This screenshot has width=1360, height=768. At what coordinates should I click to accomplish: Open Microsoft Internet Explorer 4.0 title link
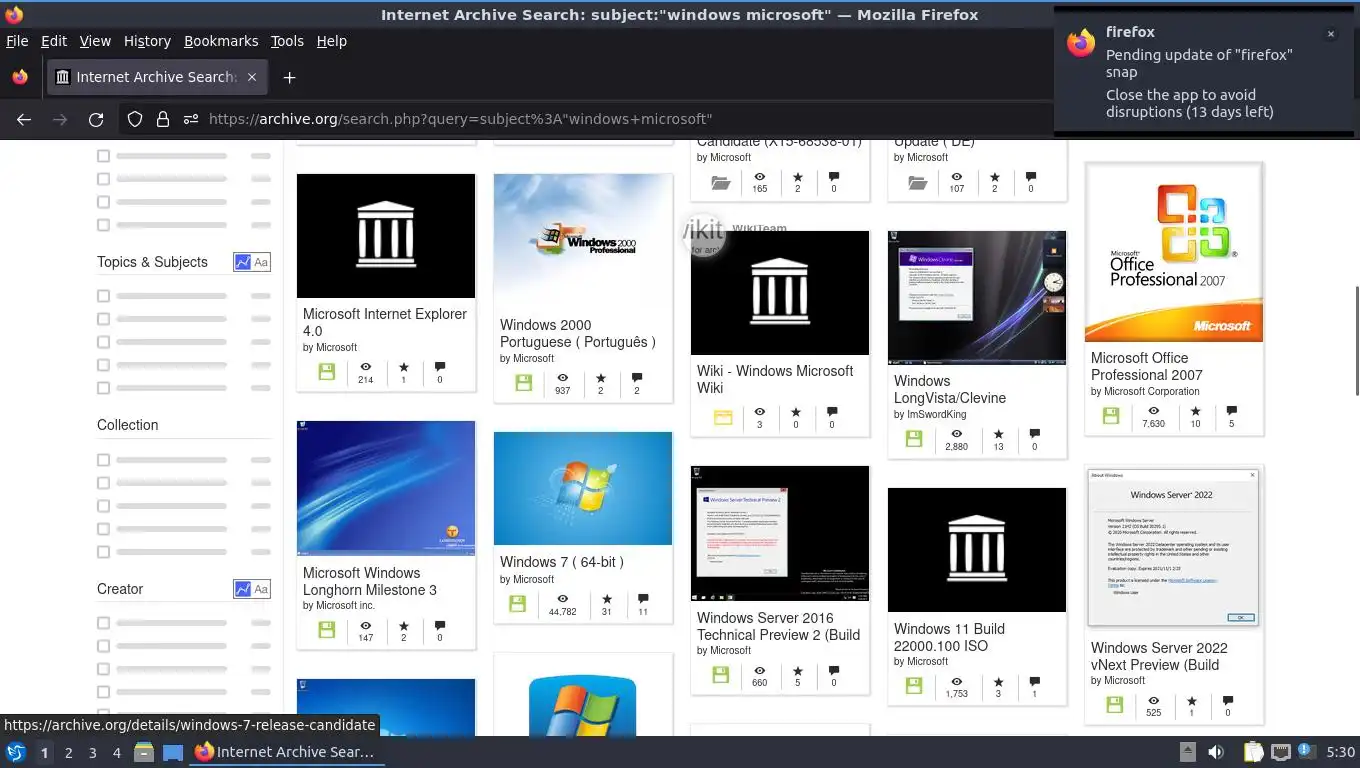pyautogui.click(x=385, y=322)
